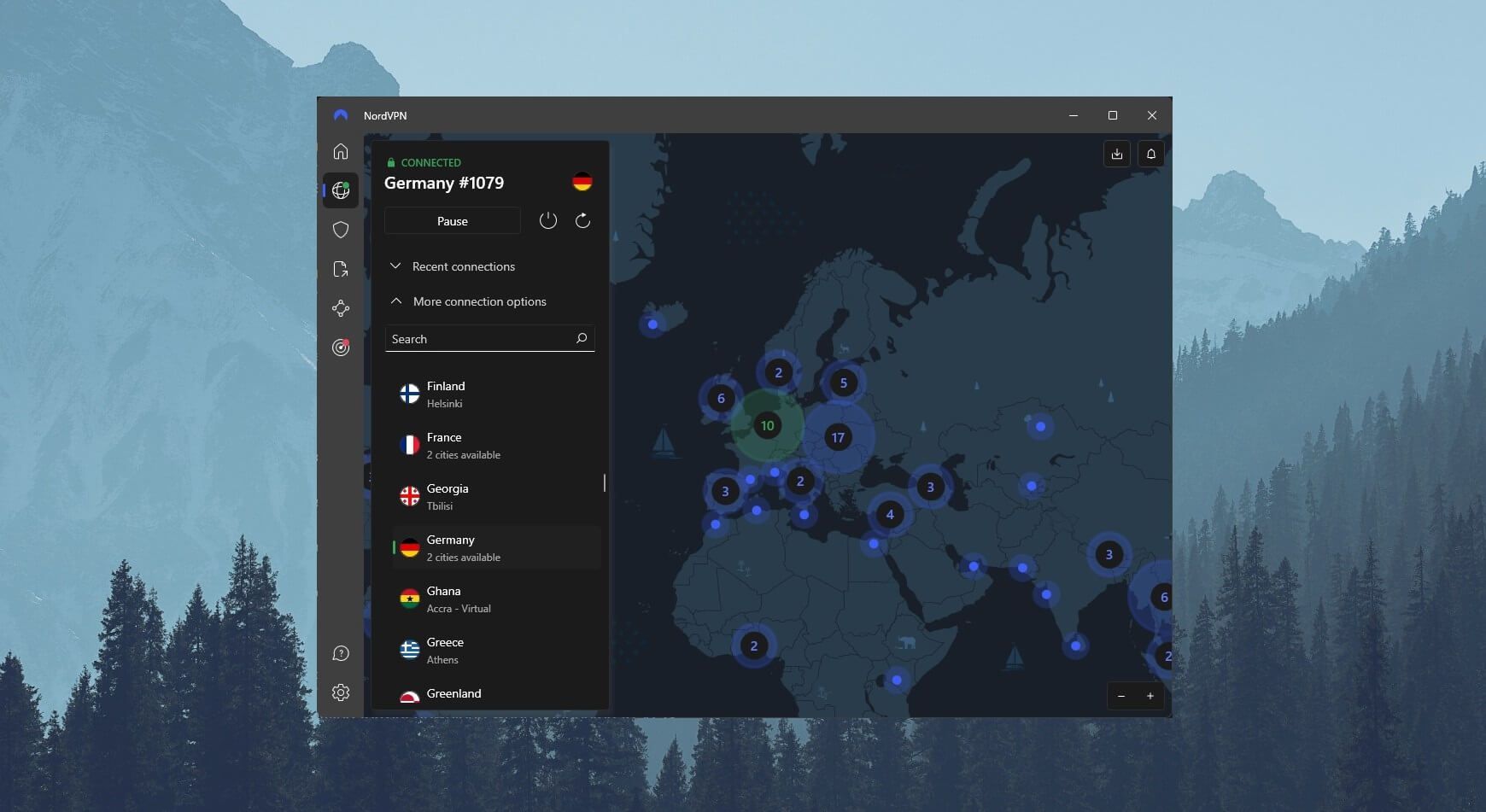Open the help chat icon

pos(341,653)
